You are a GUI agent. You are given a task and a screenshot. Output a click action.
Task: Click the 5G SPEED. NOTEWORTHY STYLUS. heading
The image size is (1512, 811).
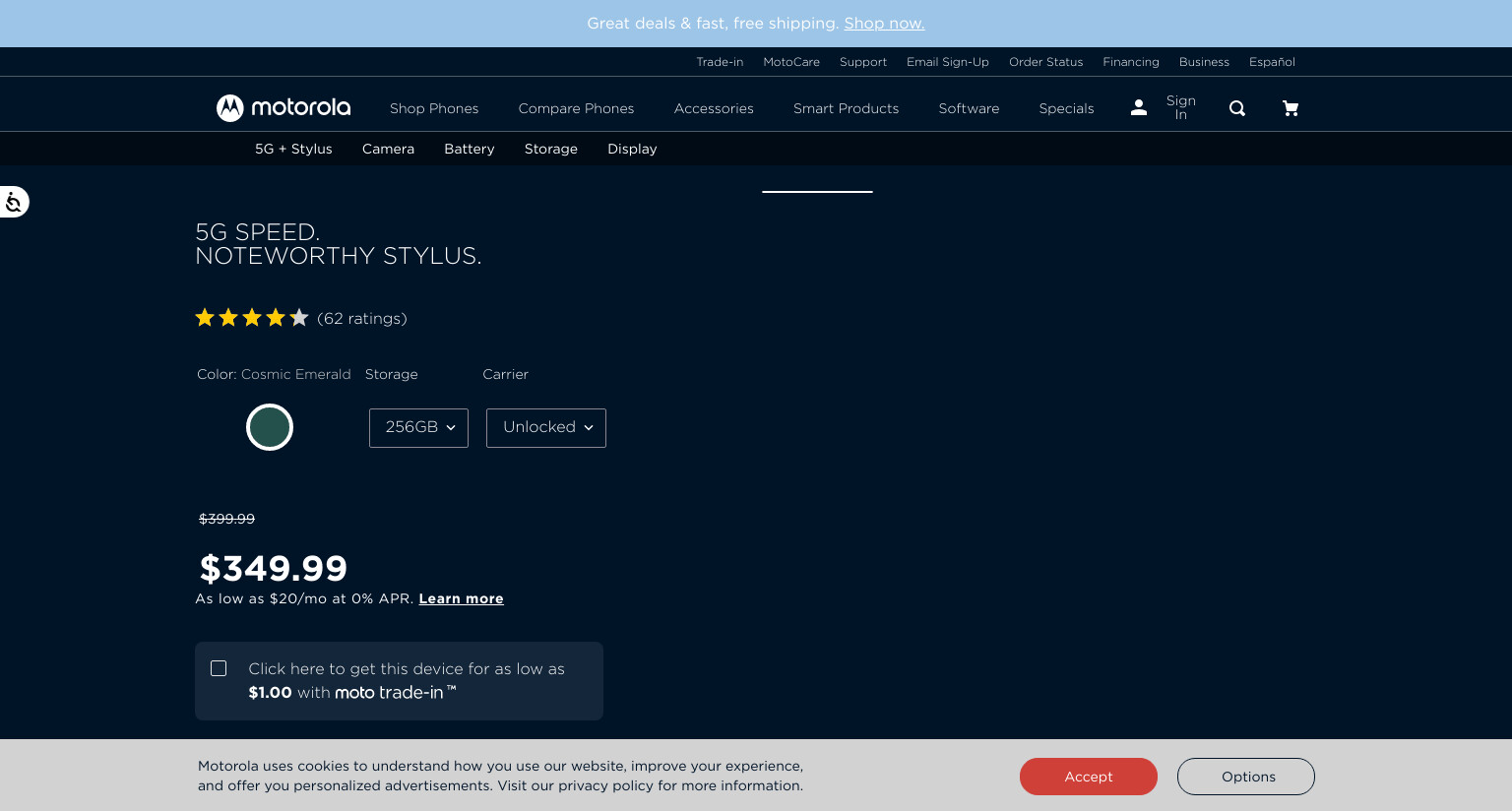(x=339, y=244)
